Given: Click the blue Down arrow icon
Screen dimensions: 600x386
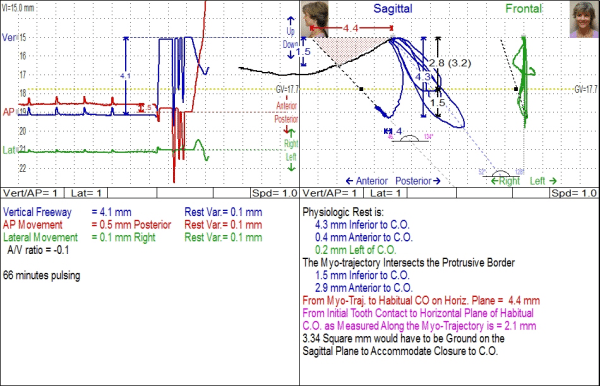Looking at the screenshot, I should point(291,55).
